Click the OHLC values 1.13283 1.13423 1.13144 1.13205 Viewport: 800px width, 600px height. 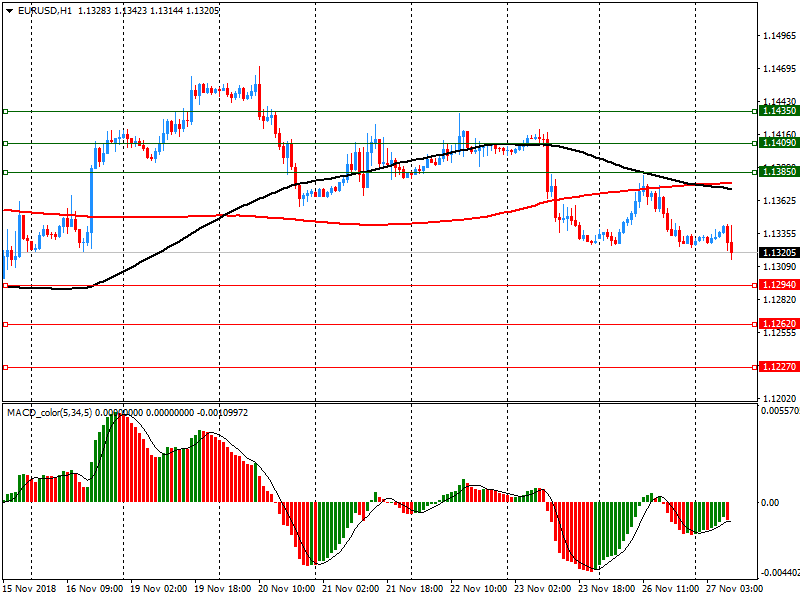point(149,11)
